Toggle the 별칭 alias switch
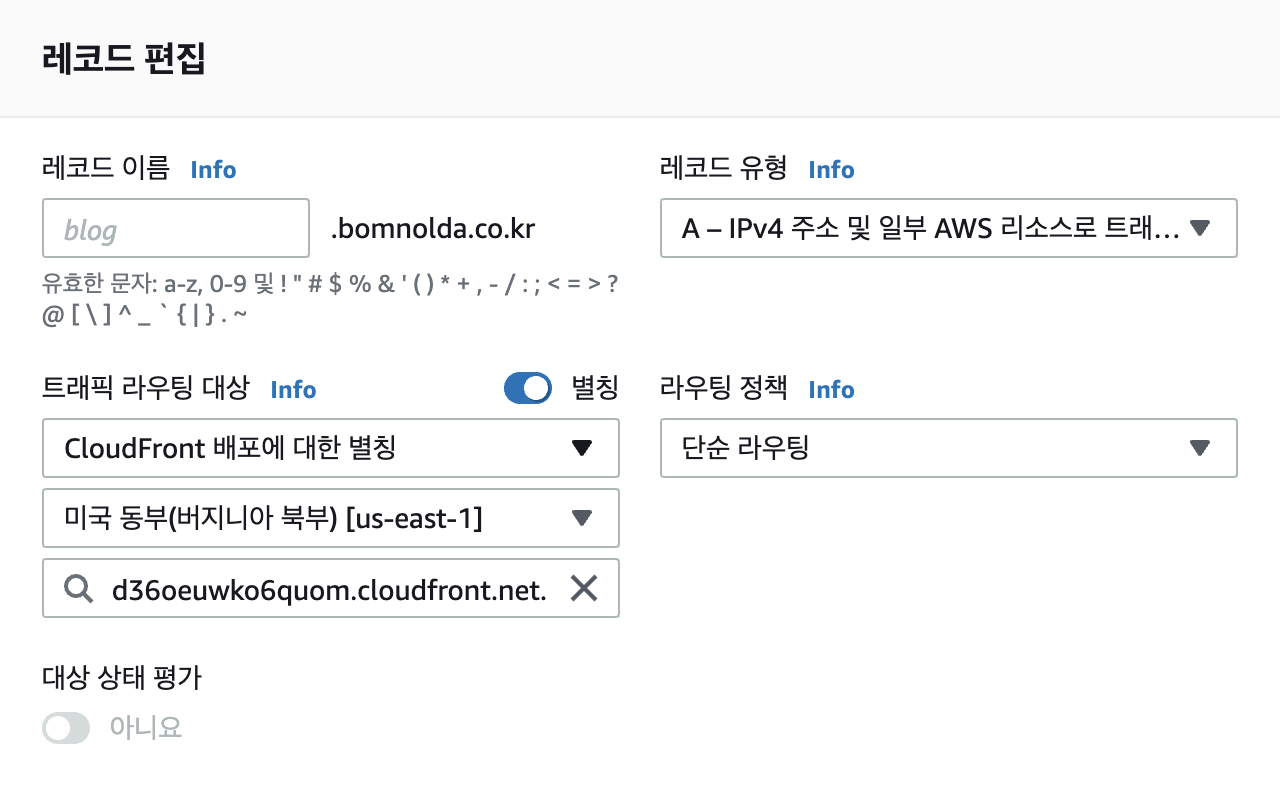This screenshot has height=788, width=1280. point(528,388)
